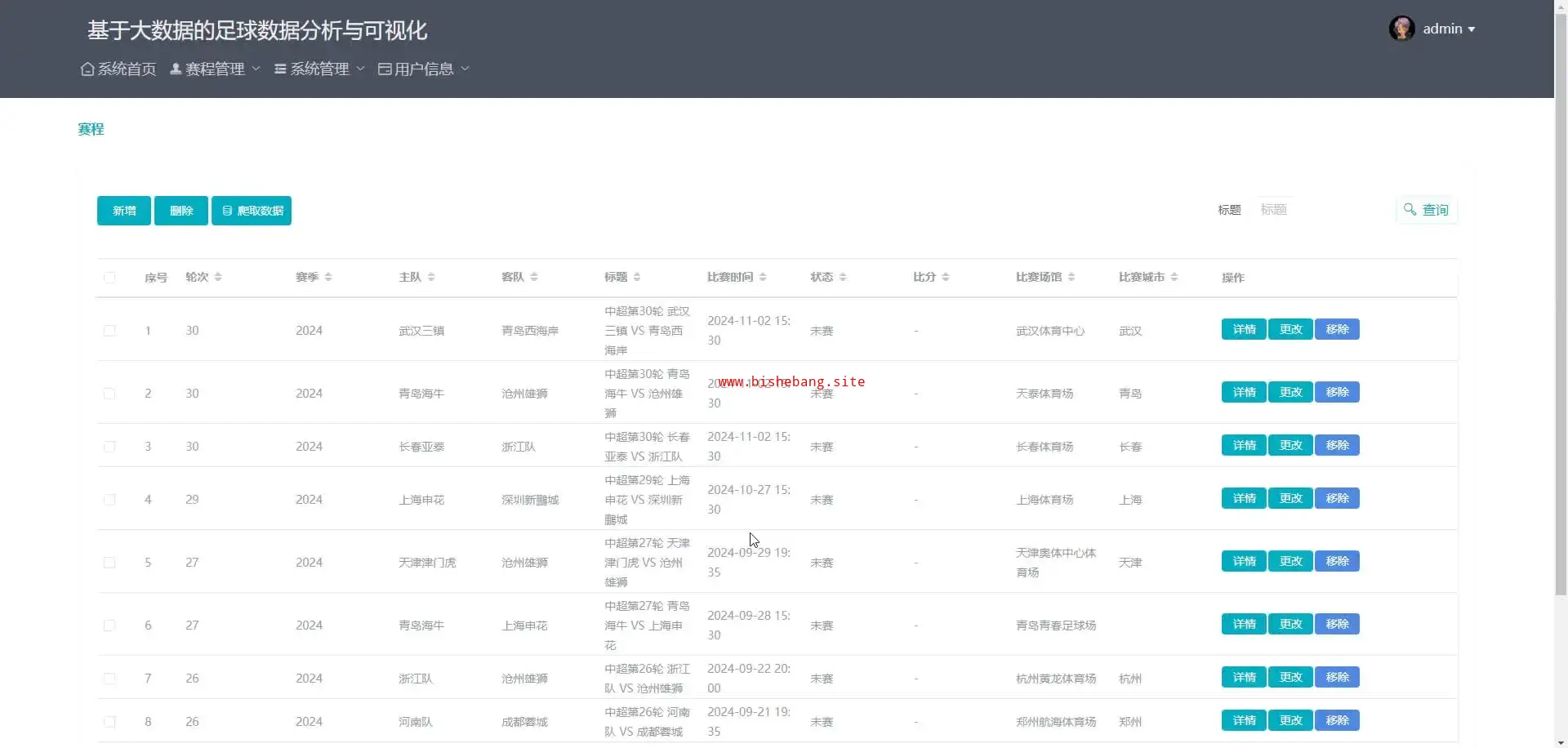1568x748 pixels.
Task: Click 详情 button for row 3 长春亚泰
Action: pyautogui.click(x=1244, y=446)
